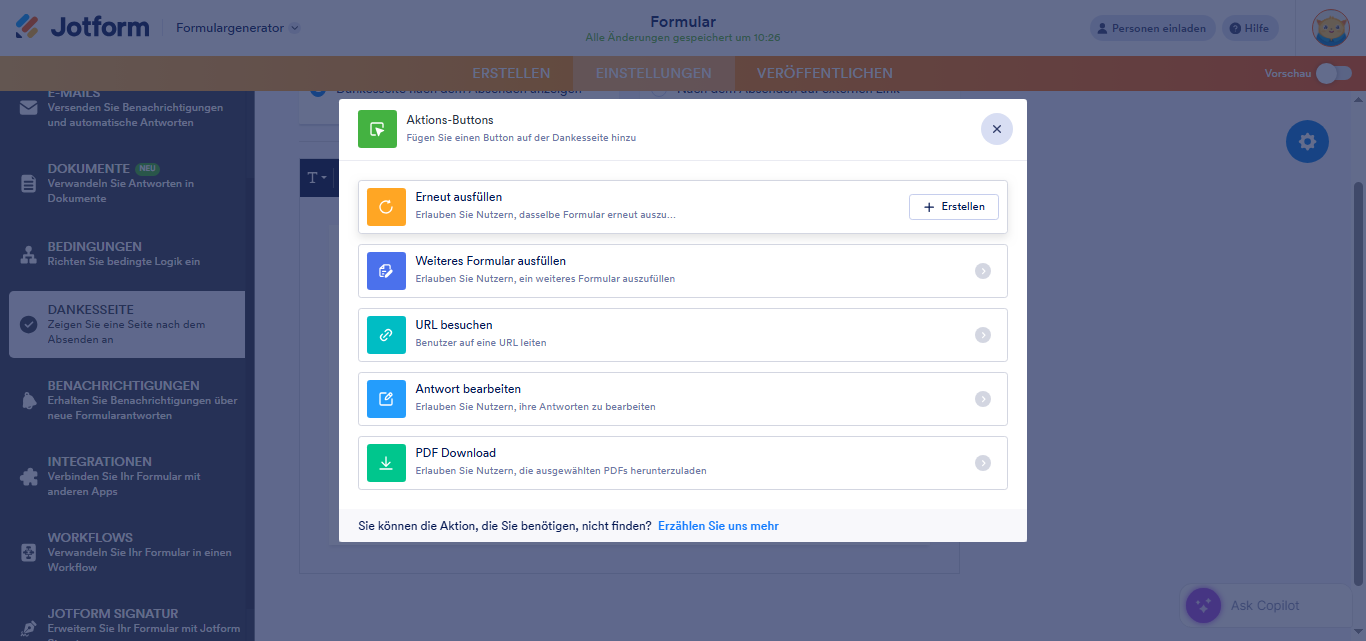Click the Formular title at top
This screenshot has height=641, width=1366.
click(x=683, y=22)
